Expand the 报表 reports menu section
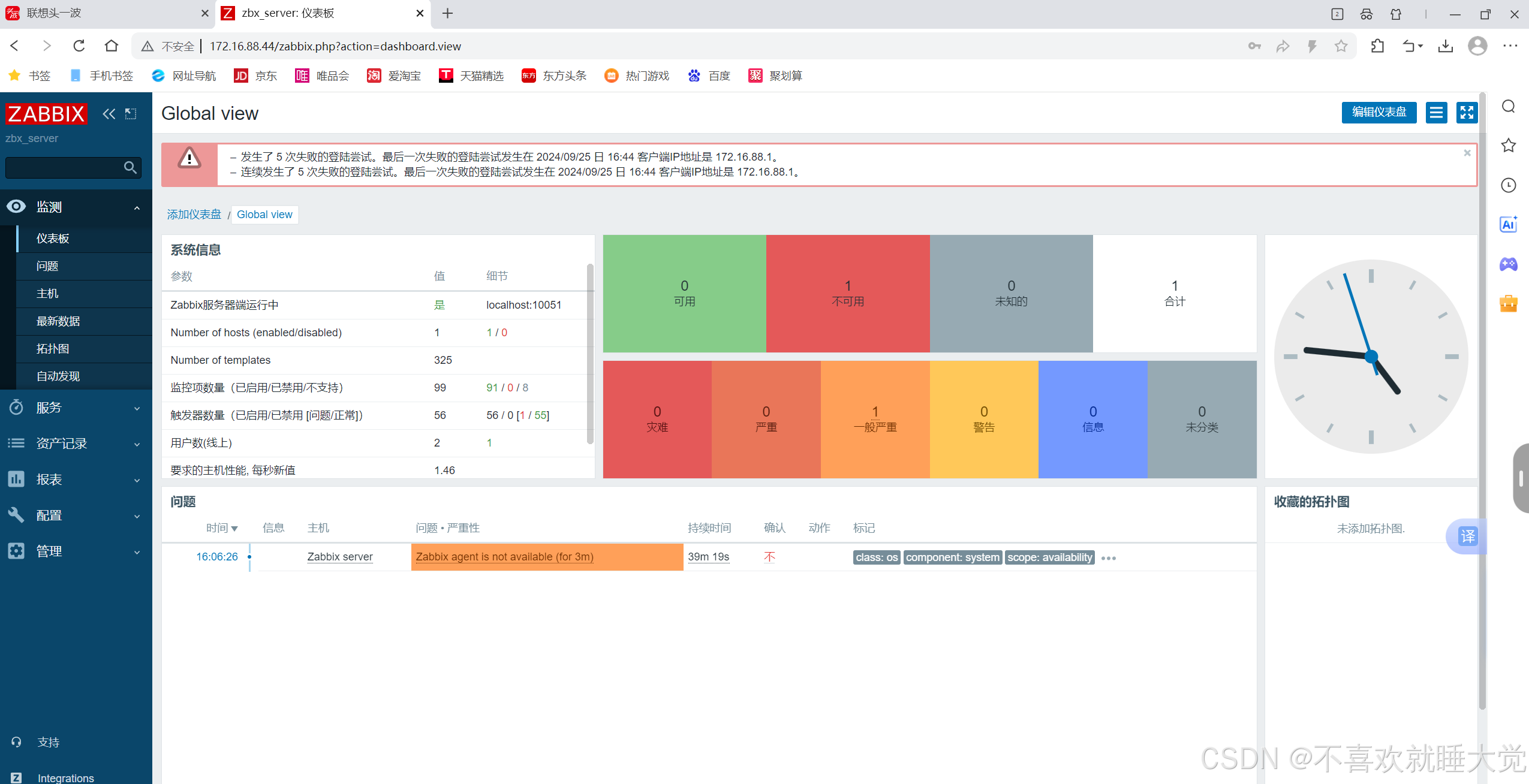This screenshot has height=784, width=1529. (x=76, y=480)
